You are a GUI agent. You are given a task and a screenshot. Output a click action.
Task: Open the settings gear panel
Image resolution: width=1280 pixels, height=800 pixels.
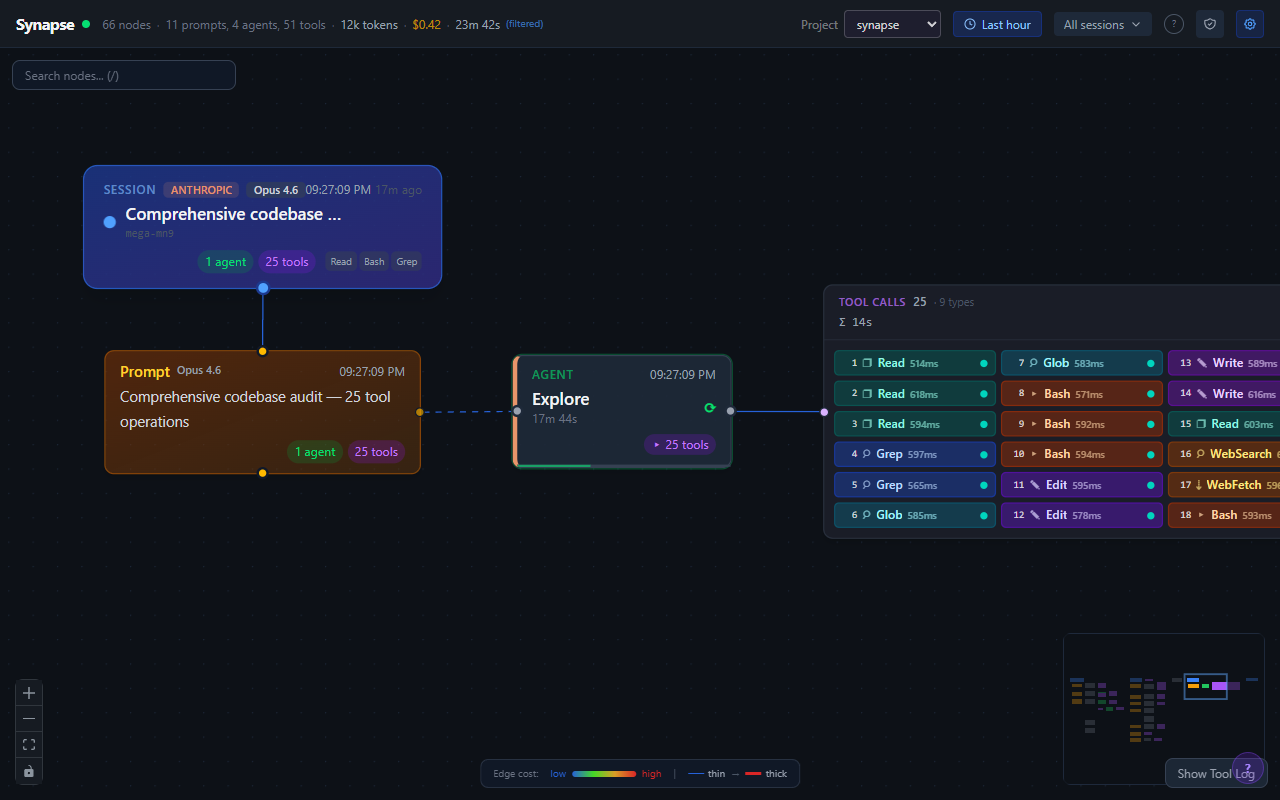click(1249, 24)
